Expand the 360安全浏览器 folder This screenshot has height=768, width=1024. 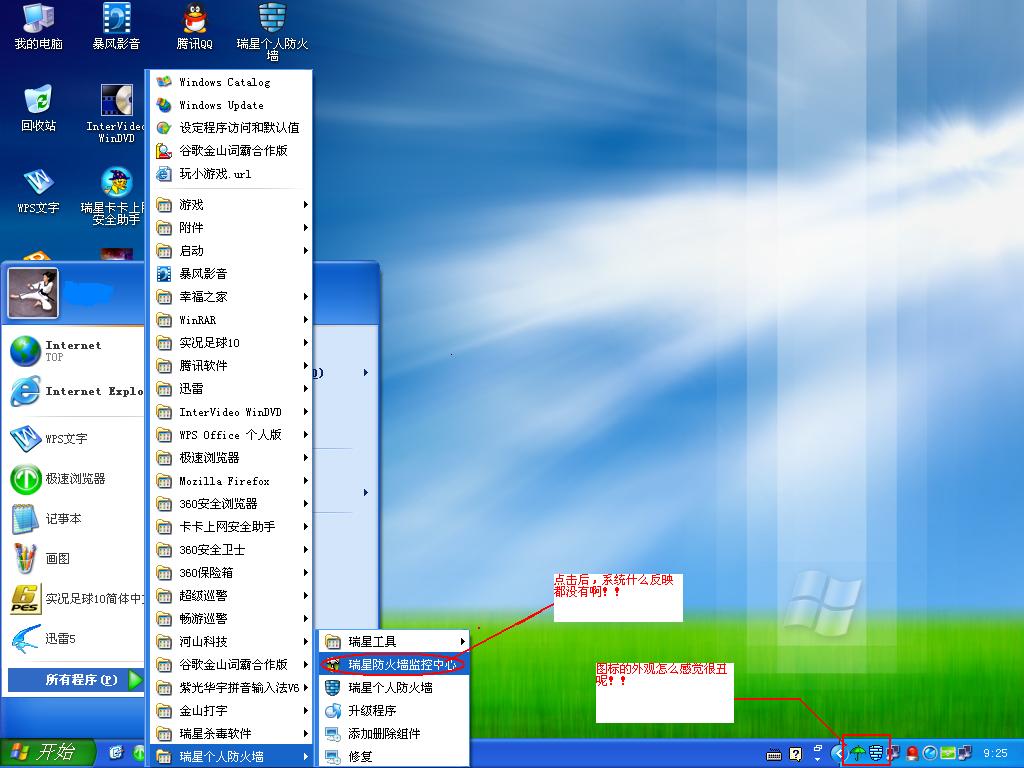231,504
